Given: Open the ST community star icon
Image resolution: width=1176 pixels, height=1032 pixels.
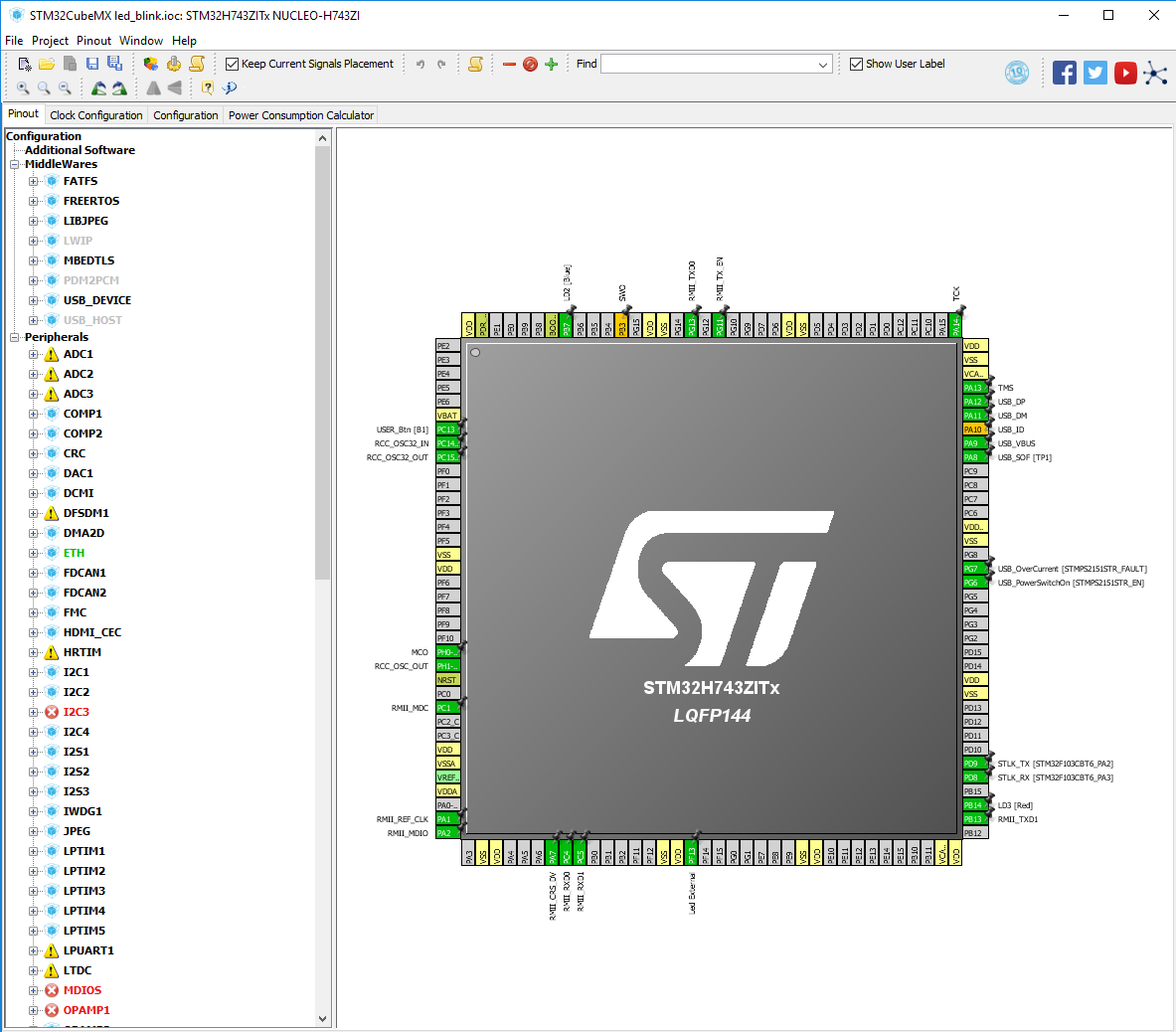Looking at the screenshot, I should point(1156,73).
